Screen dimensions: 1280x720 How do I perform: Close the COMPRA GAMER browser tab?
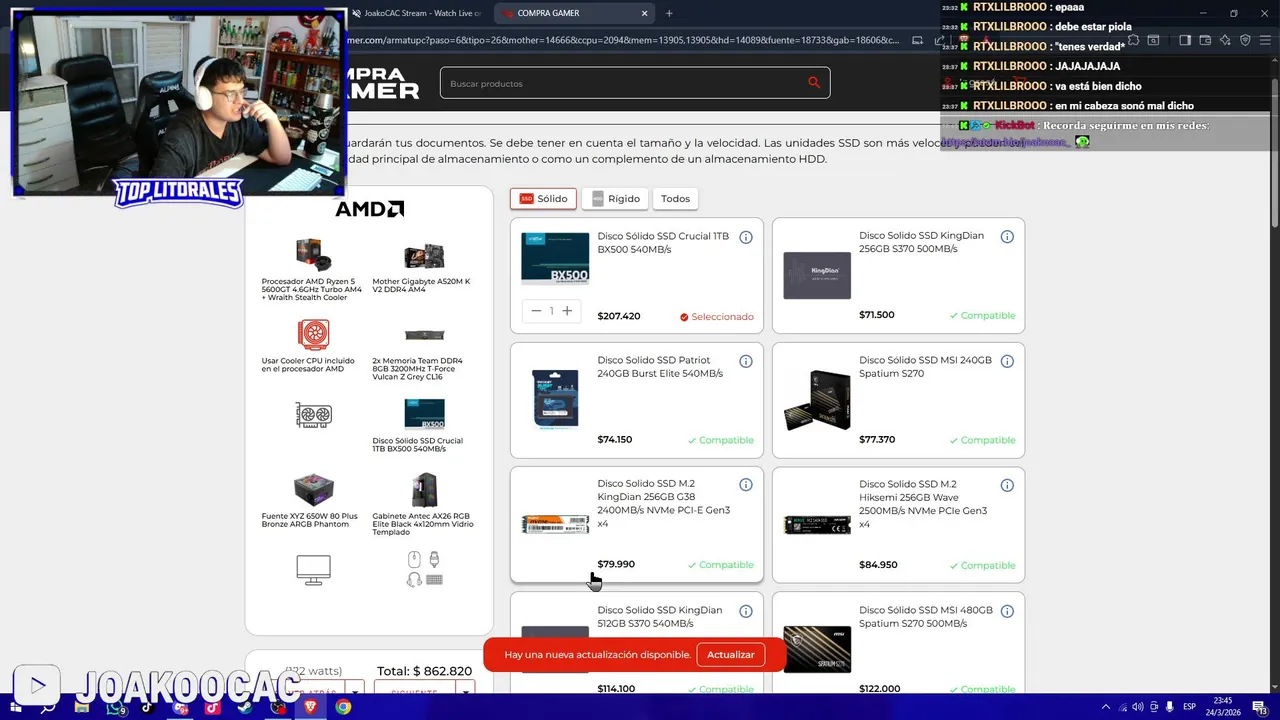tap(645, 13)
